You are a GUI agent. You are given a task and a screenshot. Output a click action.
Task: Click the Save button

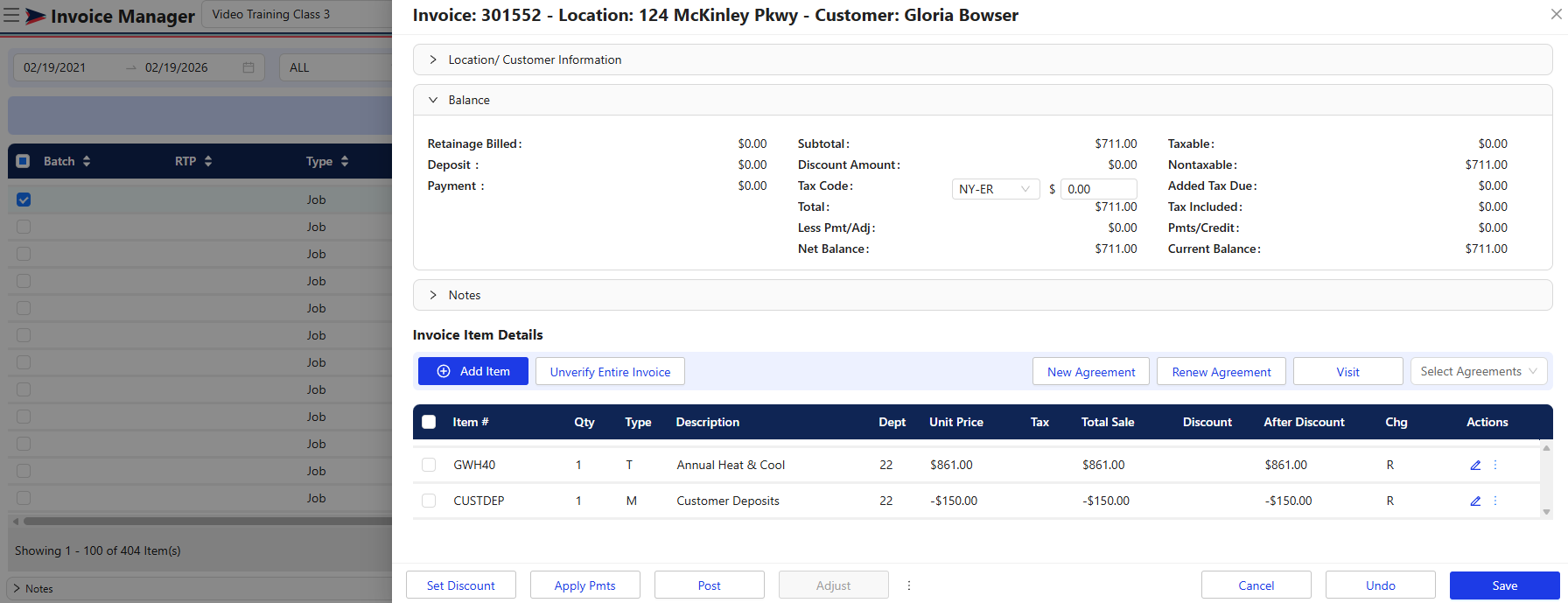[1504, 585]
